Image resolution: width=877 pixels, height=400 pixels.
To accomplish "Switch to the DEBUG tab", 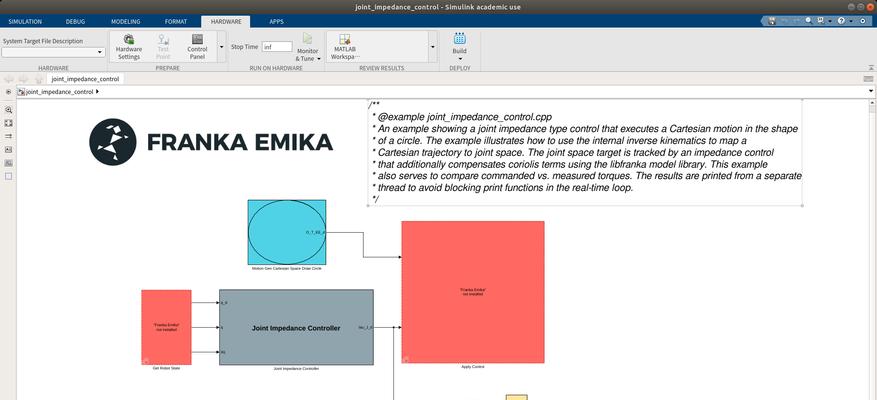I will click(x=76, y=21).
